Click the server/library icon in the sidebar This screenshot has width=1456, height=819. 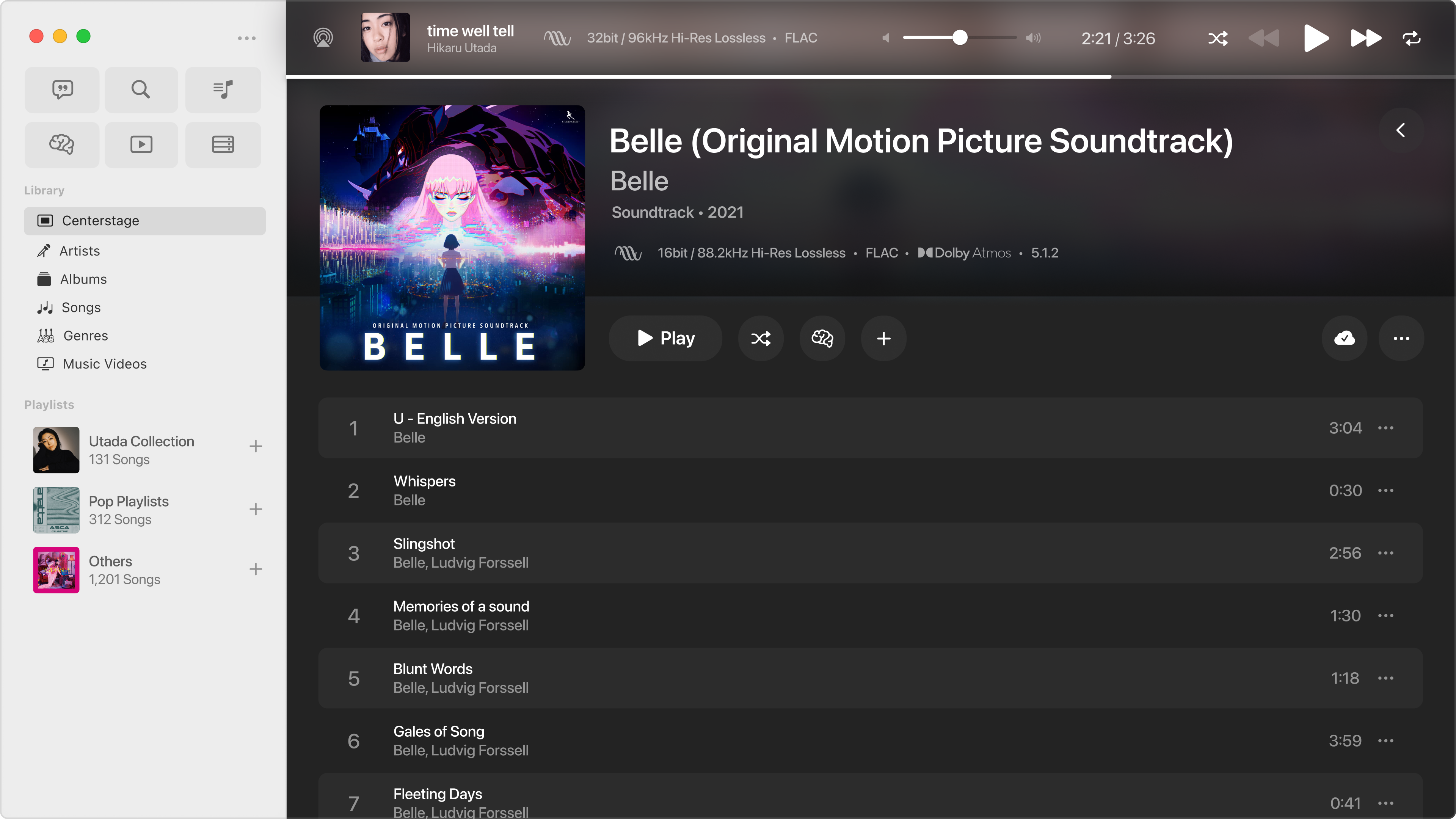[x=223, y=145]
